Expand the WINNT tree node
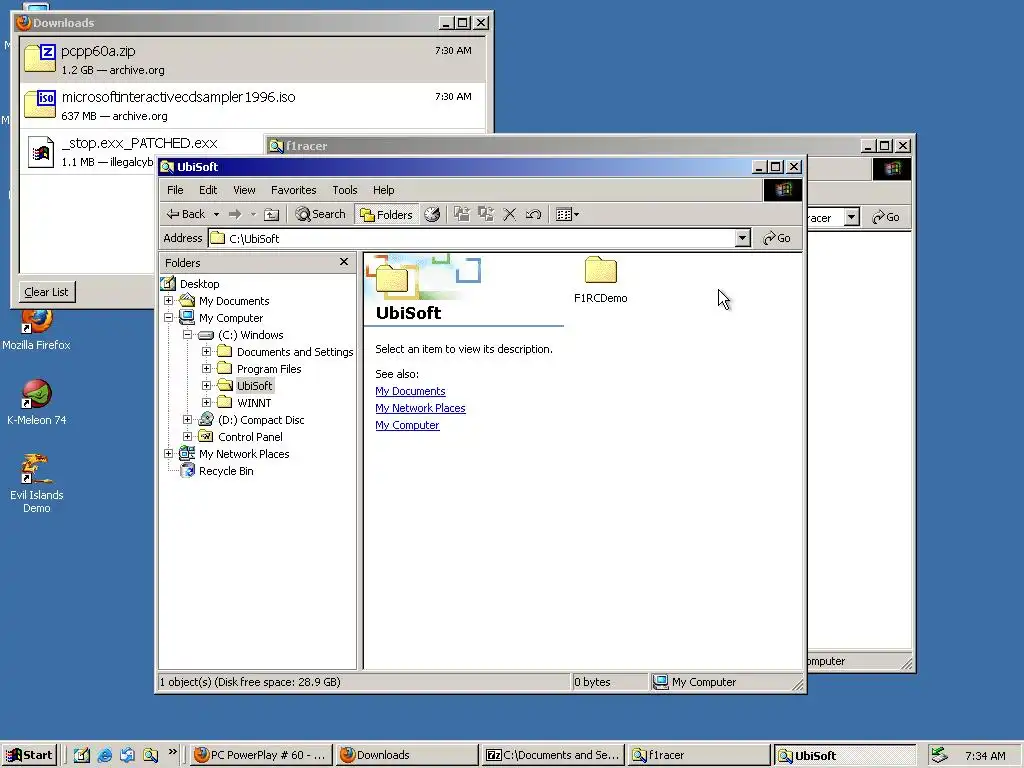The height and width of the screenshot is (768, 1024). (x=206, y=403)
